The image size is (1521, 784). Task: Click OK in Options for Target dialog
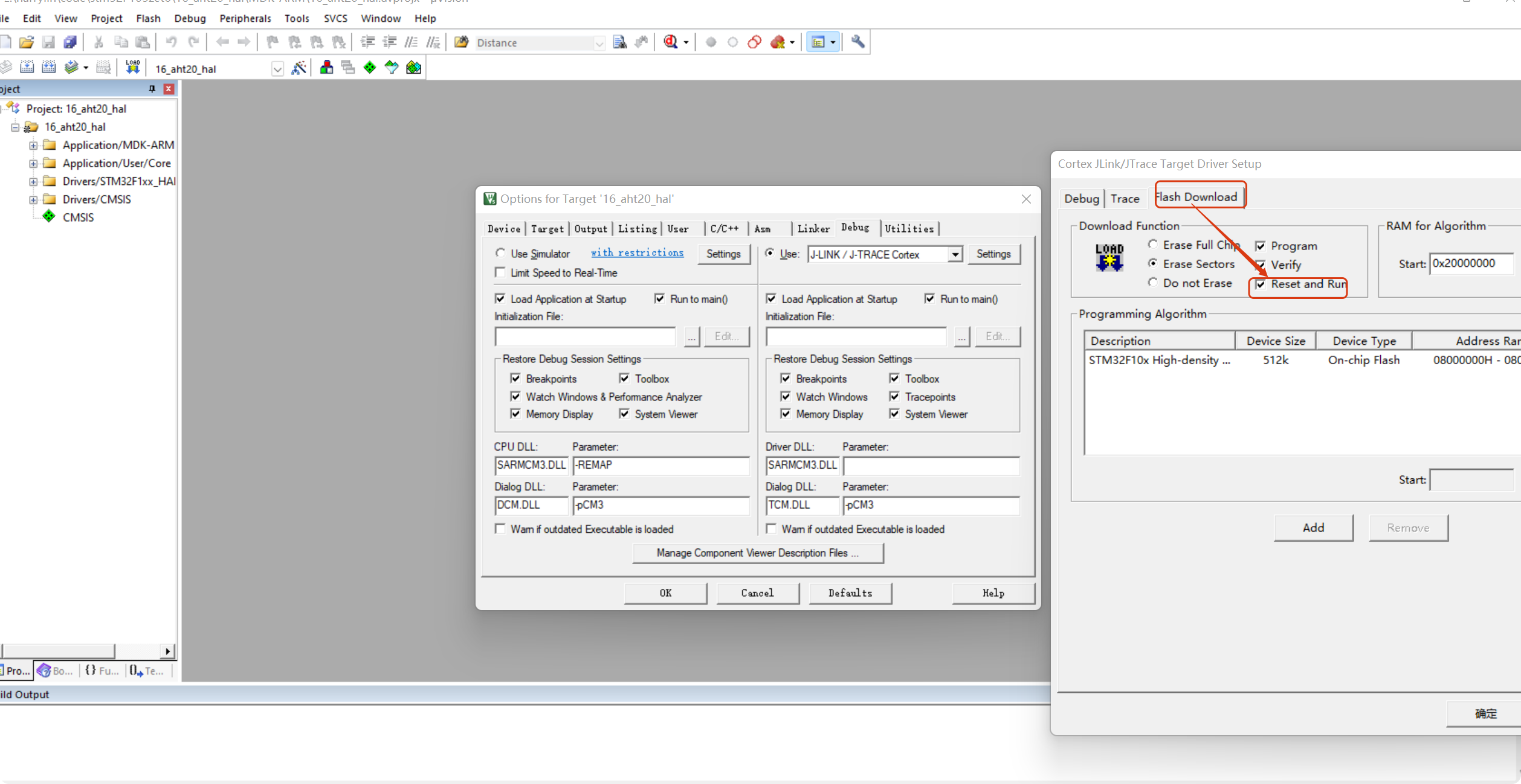coord(665,593)
